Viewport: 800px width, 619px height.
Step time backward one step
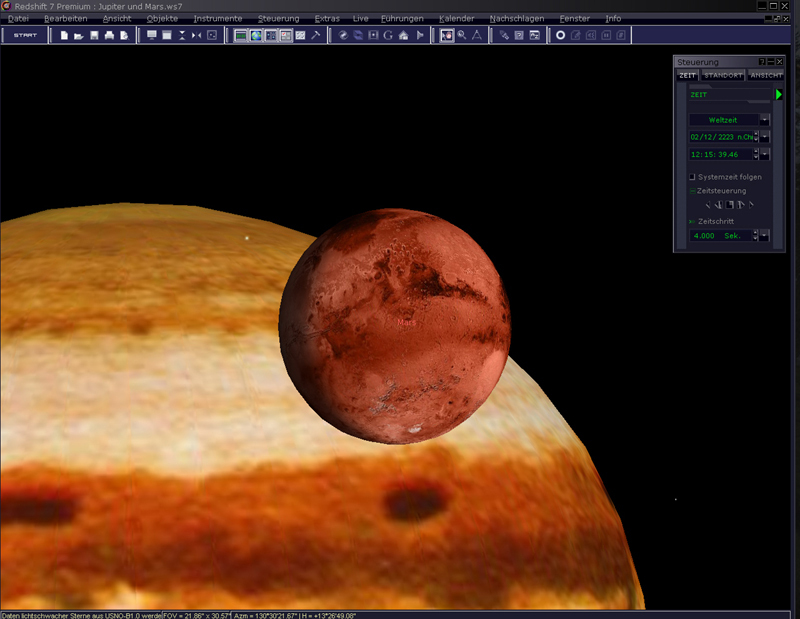tap(718, 205)
